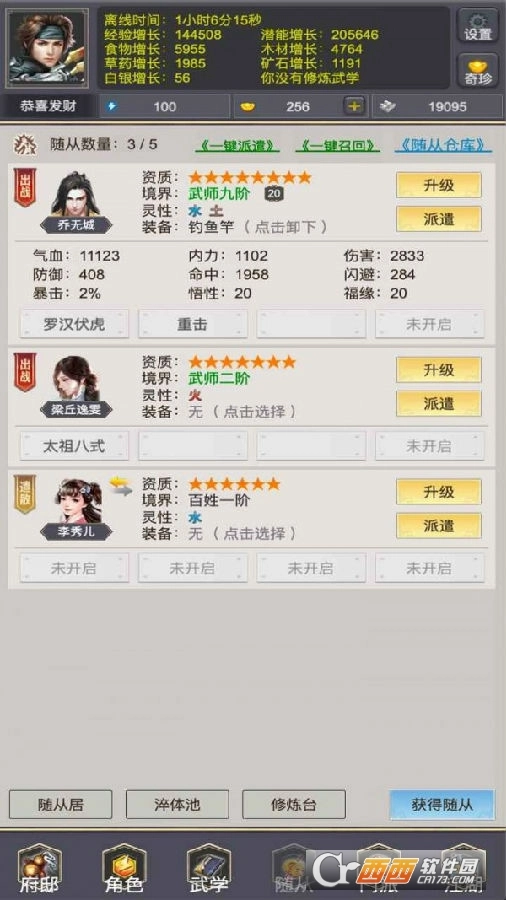This screenshot has width=506, height=900.
Task: Toggle the 逃敌 badge on 李秀儿
Action: coord(25,494)
